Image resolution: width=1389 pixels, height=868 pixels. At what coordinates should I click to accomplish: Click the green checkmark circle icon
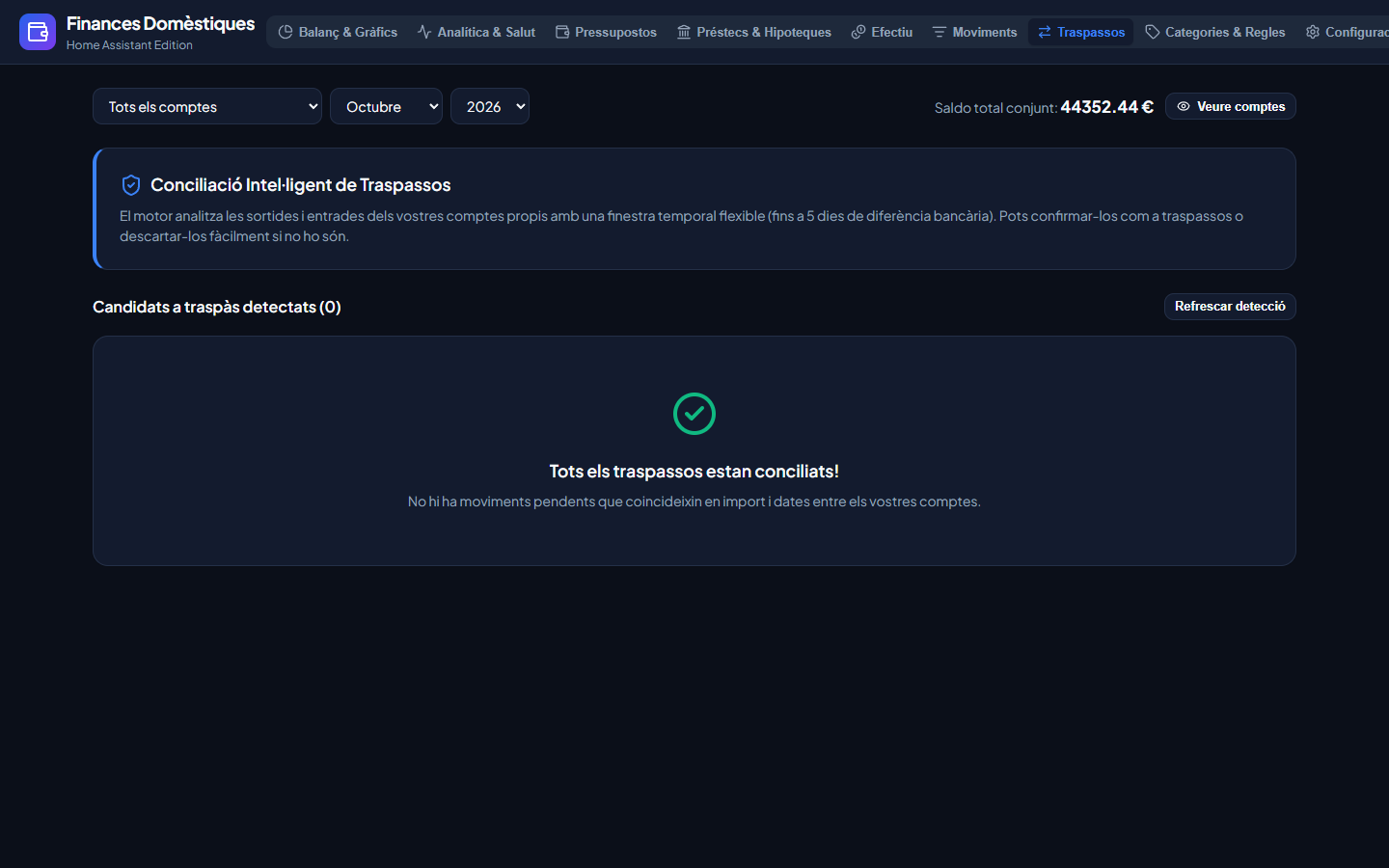tap(694, 414)
